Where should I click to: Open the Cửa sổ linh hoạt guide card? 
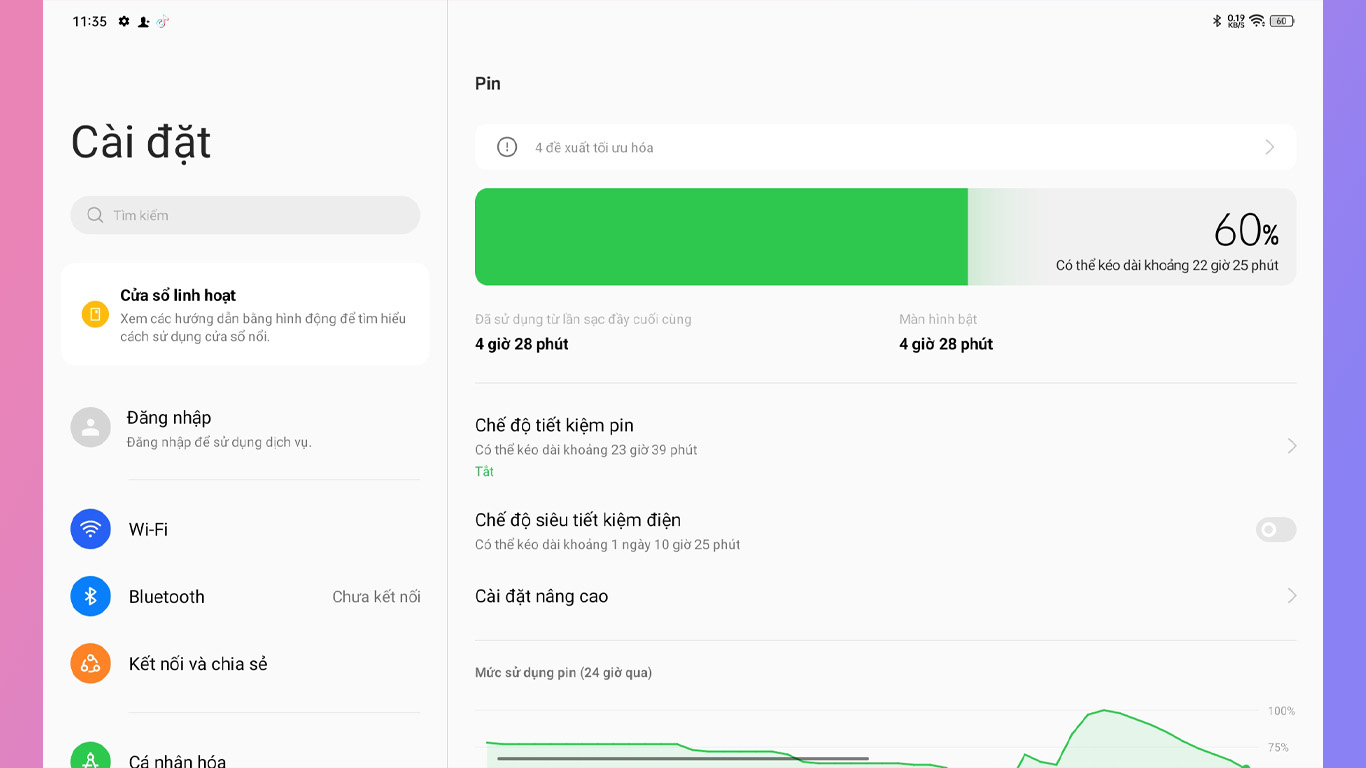click(245, 314)
